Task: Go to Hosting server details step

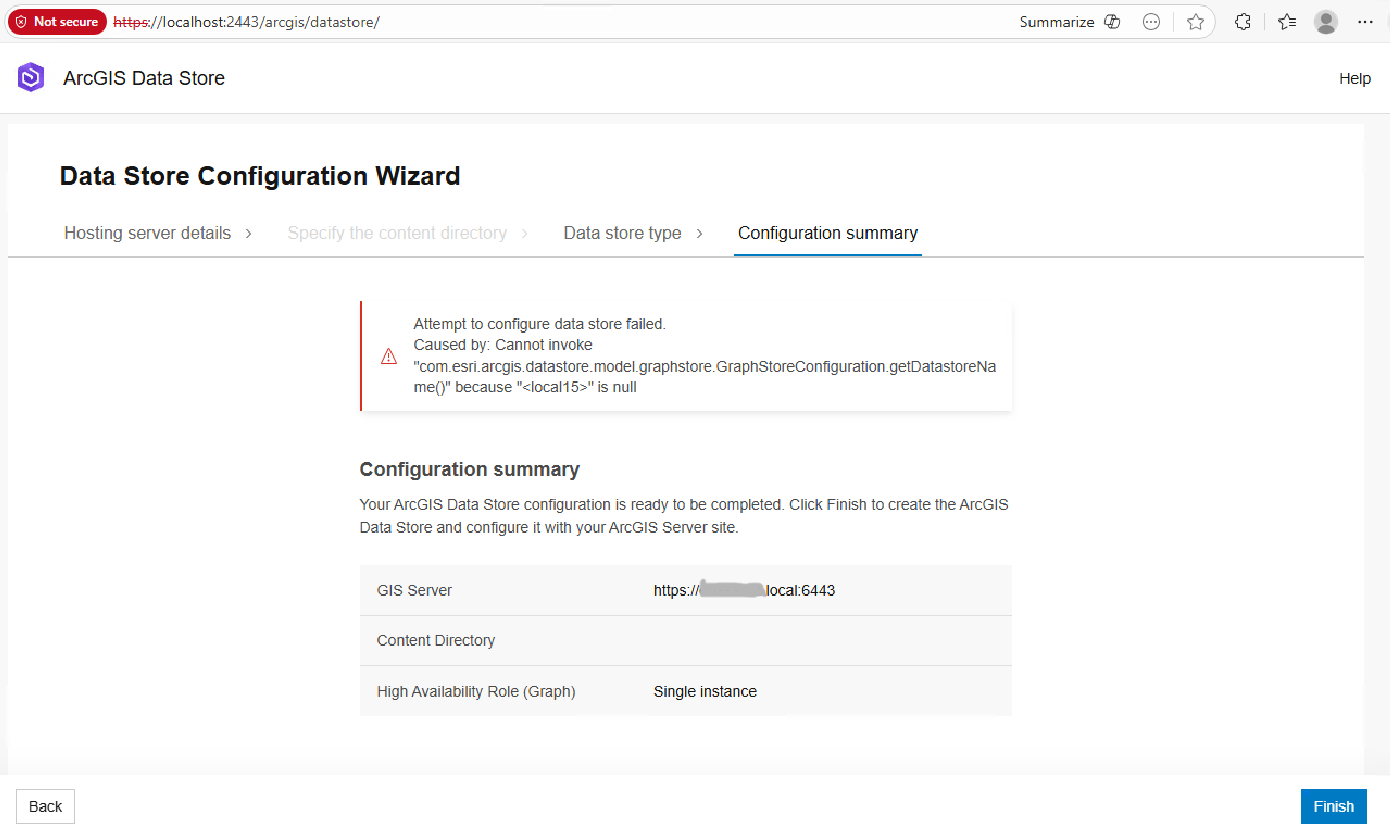Action: coord(148,233)
